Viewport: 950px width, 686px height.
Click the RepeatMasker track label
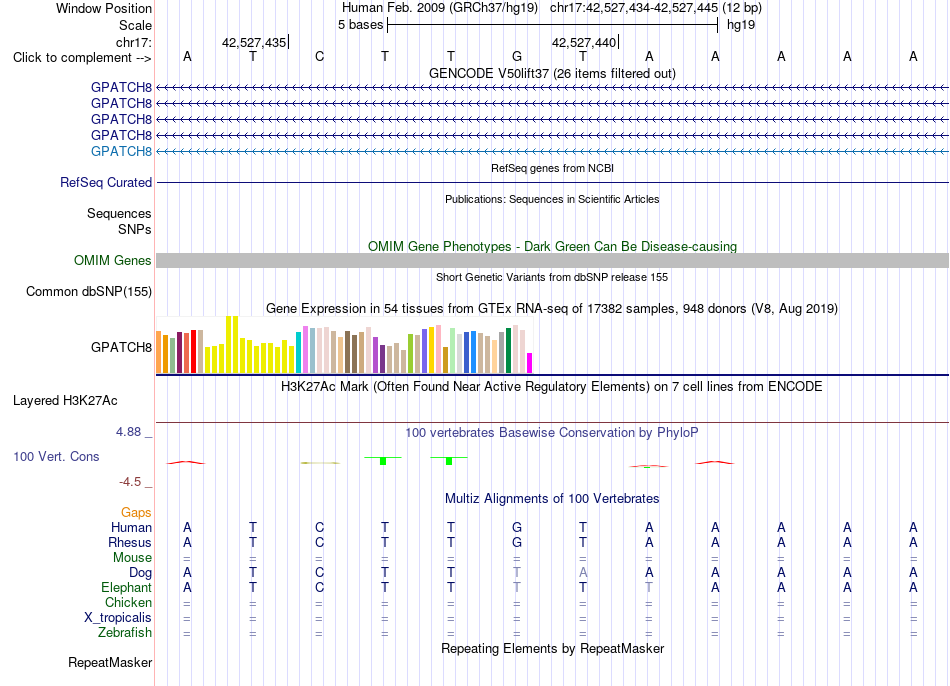pos(110,662)
